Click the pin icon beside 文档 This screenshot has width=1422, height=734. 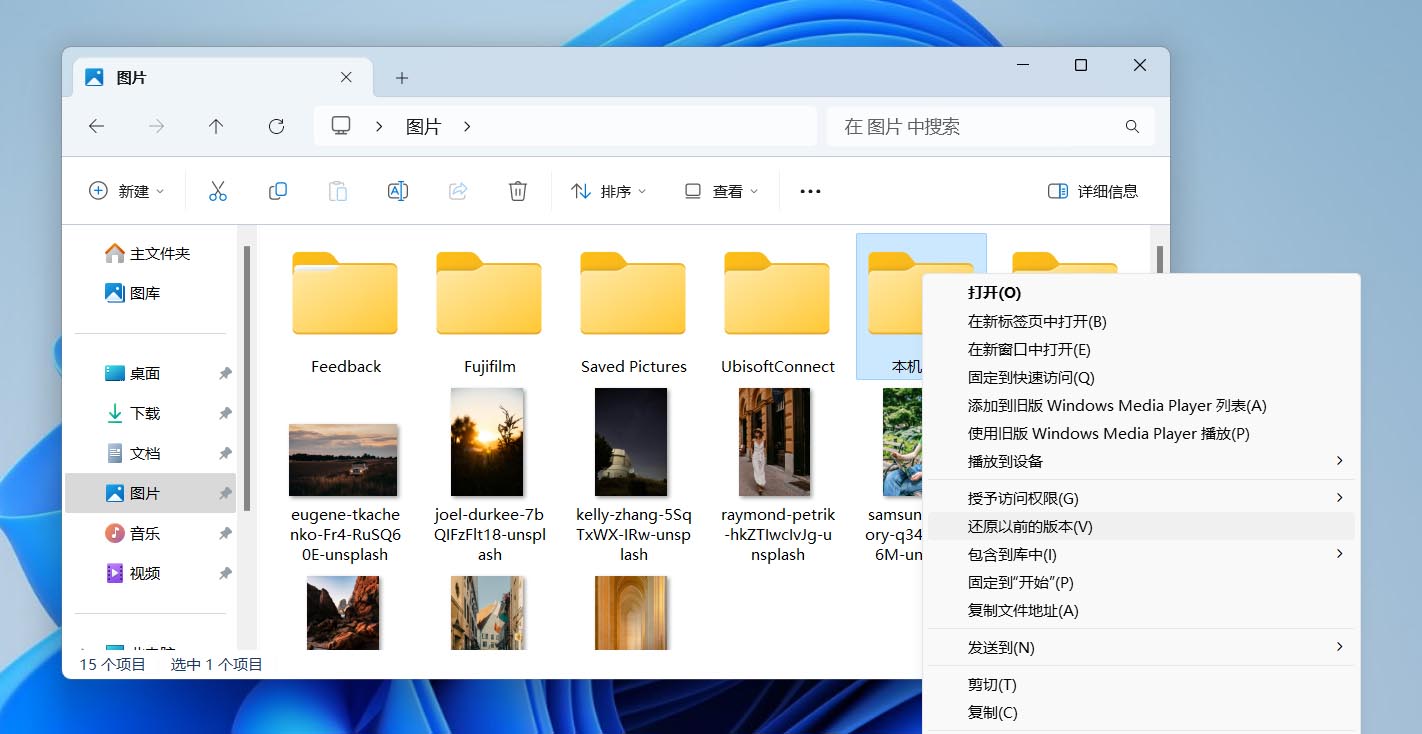225,453
